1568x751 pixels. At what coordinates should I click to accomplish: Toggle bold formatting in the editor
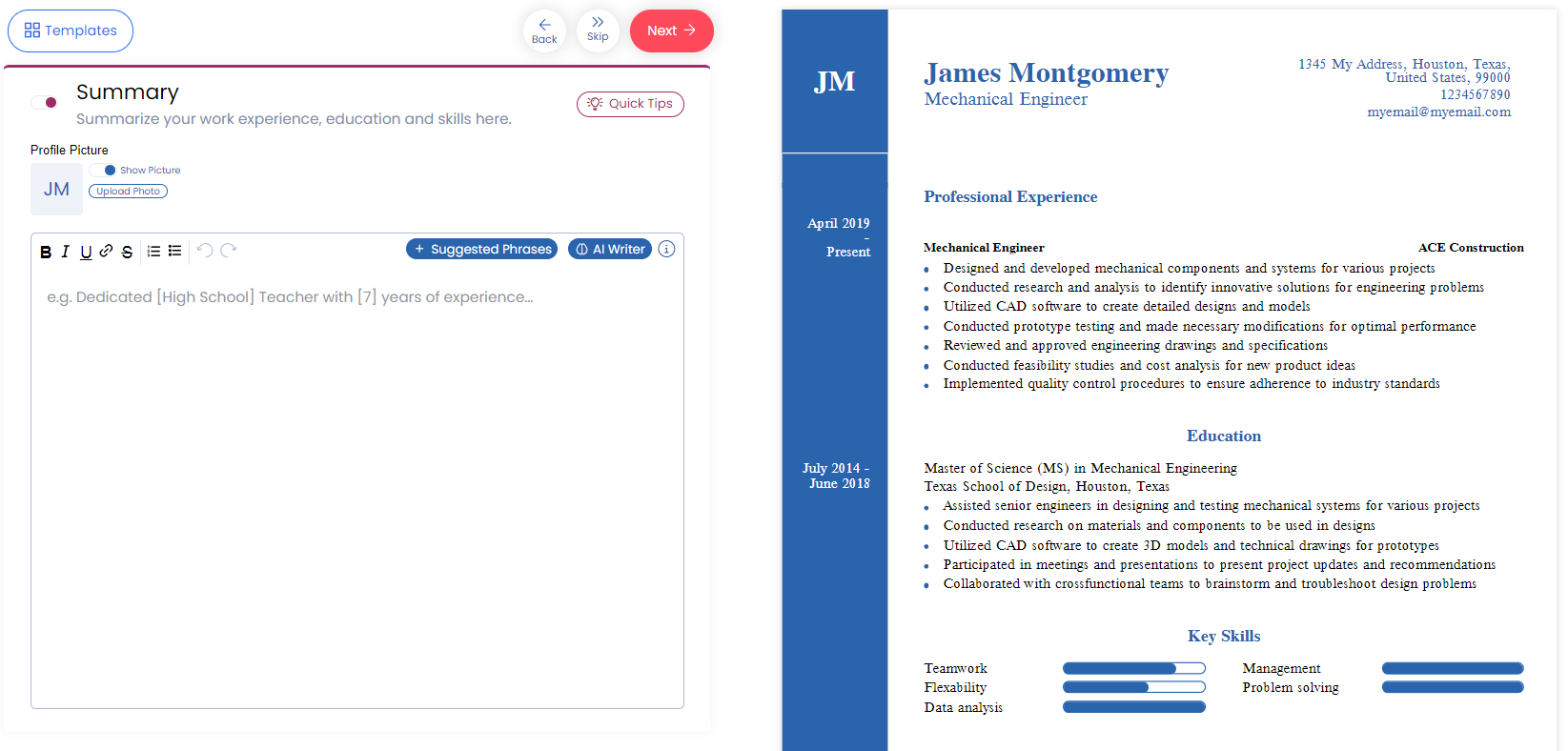(46, 252)
